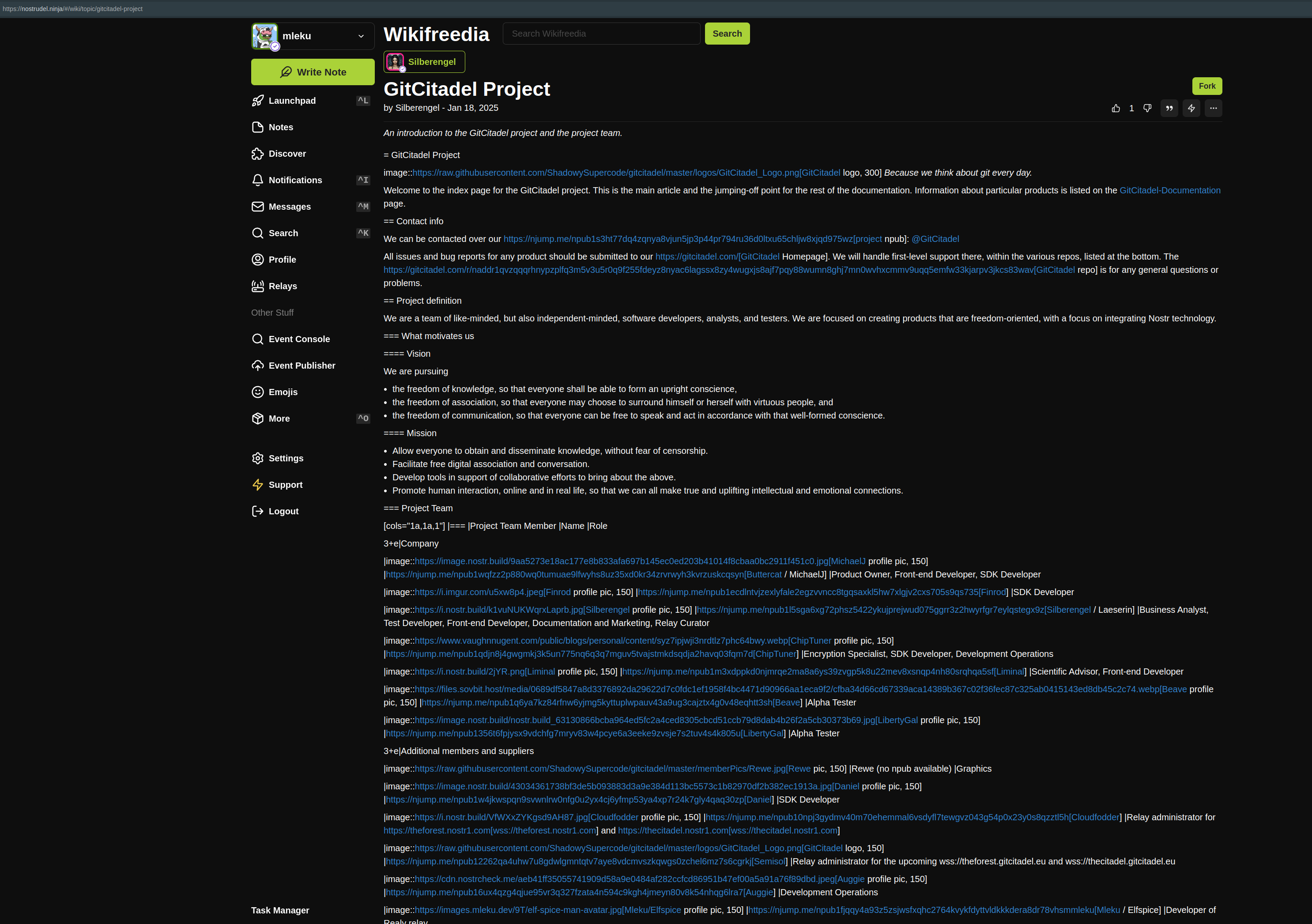Open the Messages envelope icon
This screenshot has height=924, width=1312.
click(x=258, y=206)
